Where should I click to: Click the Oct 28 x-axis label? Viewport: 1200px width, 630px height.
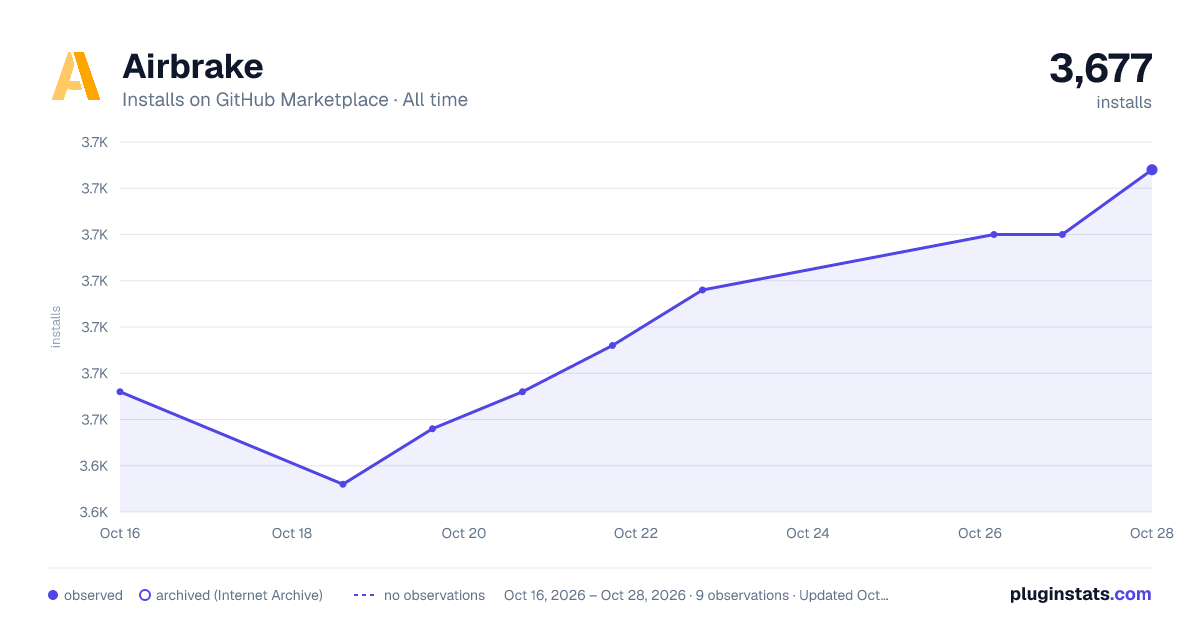tap(1152, 533)
